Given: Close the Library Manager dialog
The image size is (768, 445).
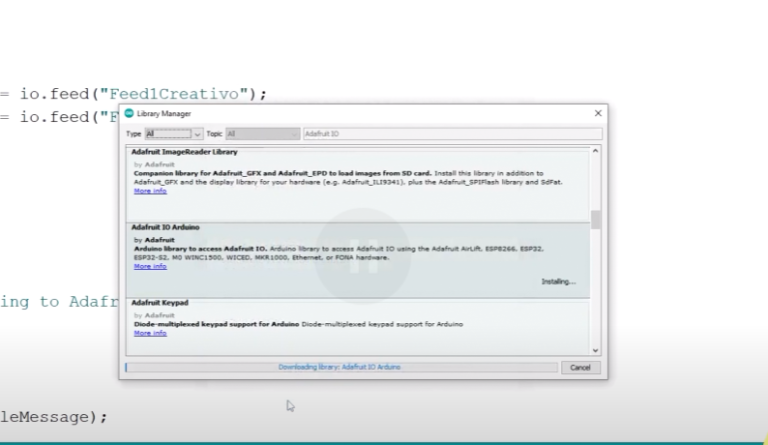Looking at the screenshot, I should [x=598, y=114].
